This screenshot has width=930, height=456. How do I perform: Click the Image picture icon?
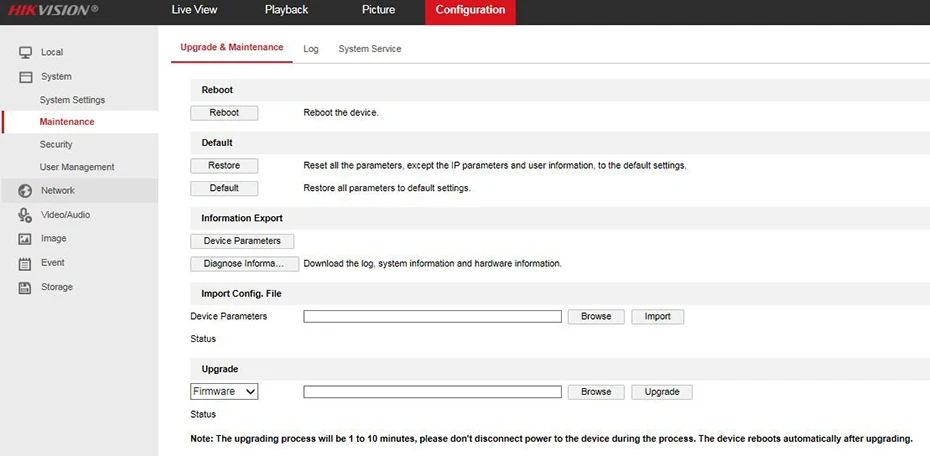point(25,239)
